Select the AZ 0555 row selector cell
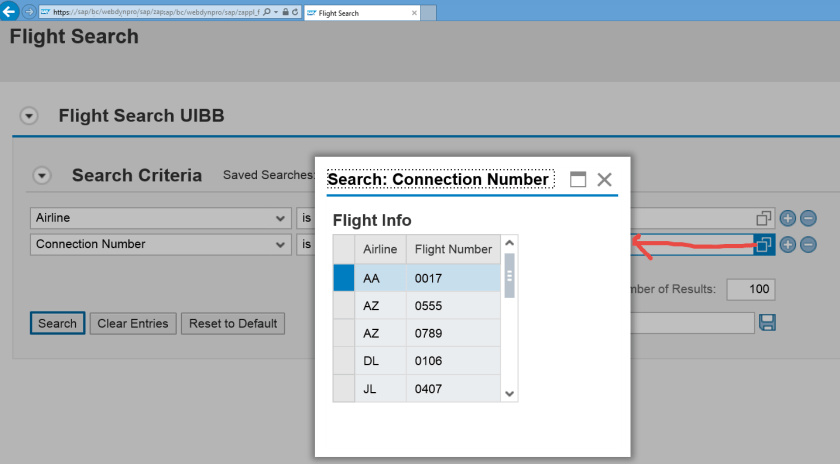 tap(343, 305)
